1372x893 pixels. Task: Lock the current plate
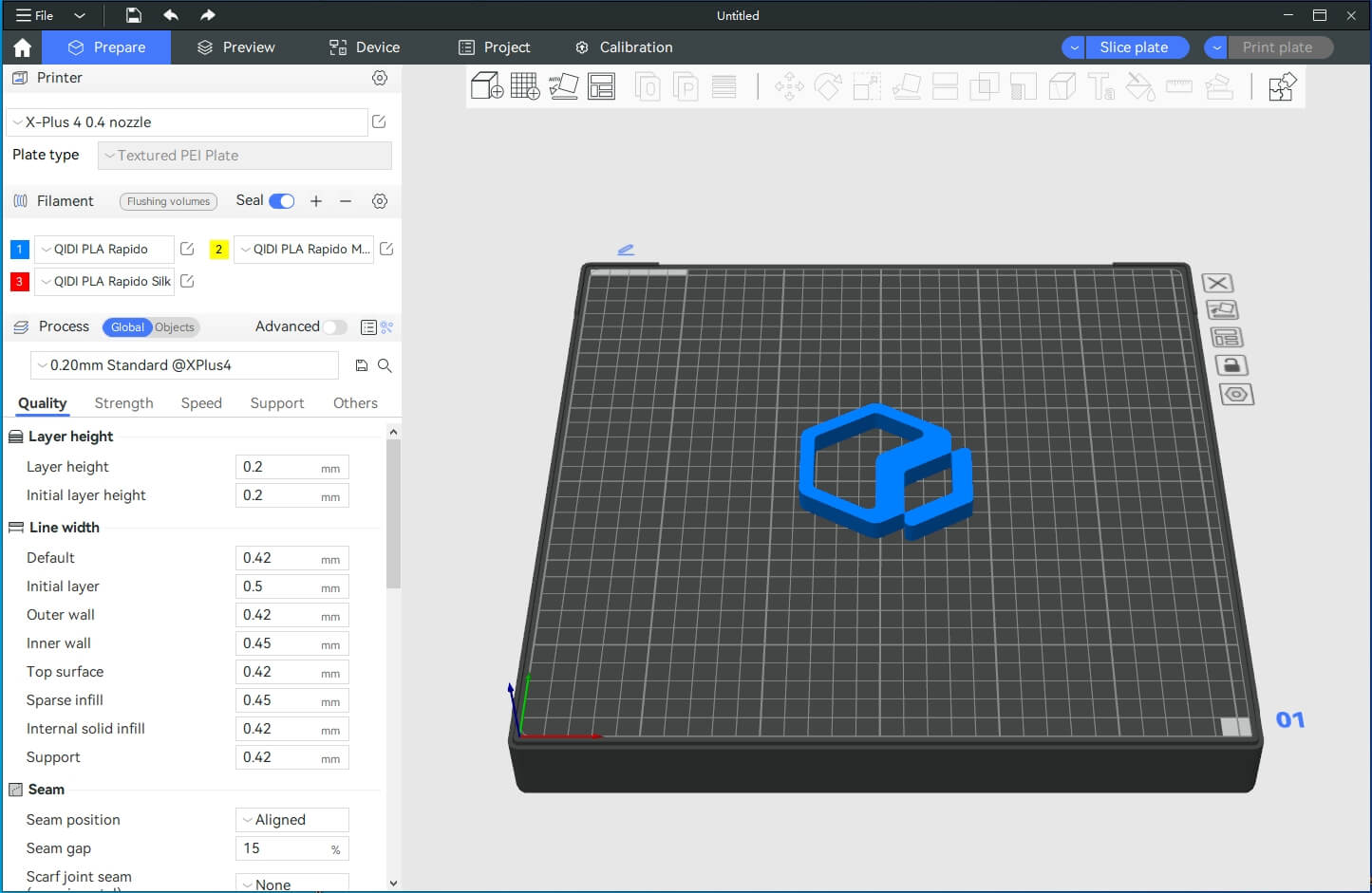coord(1231,364)
